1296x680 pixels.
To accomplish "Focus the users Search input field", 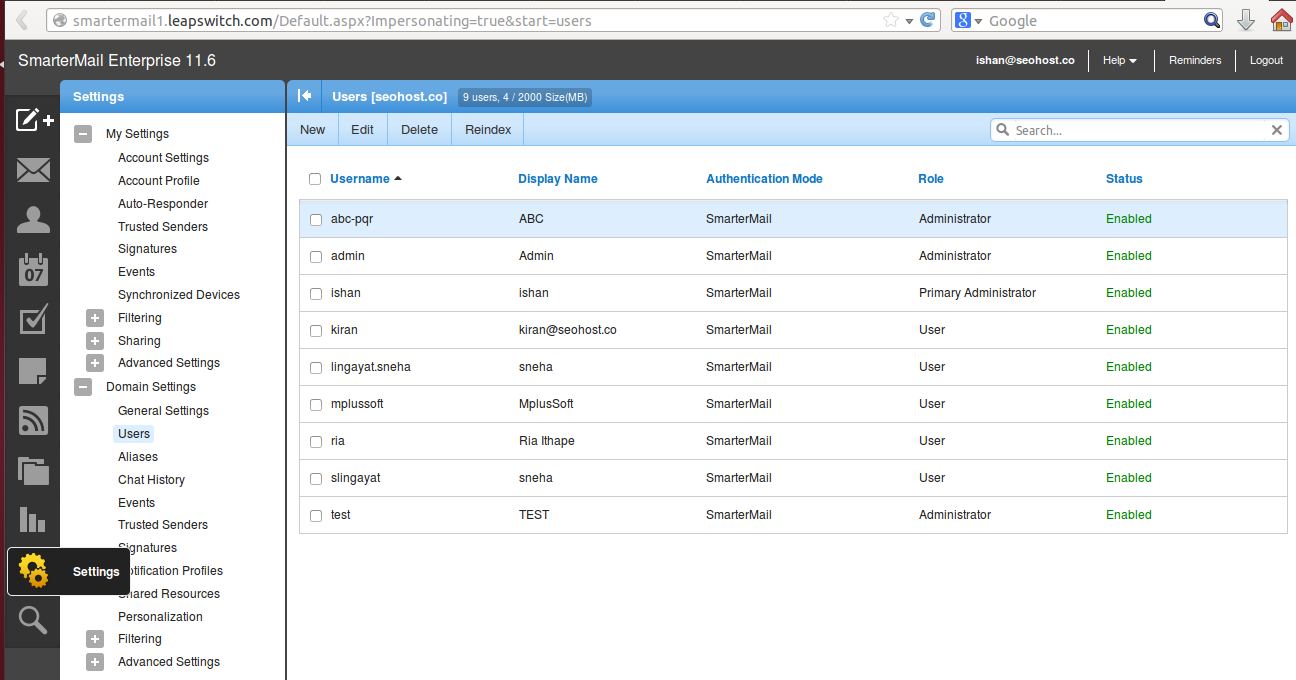I will [1140, 130].
